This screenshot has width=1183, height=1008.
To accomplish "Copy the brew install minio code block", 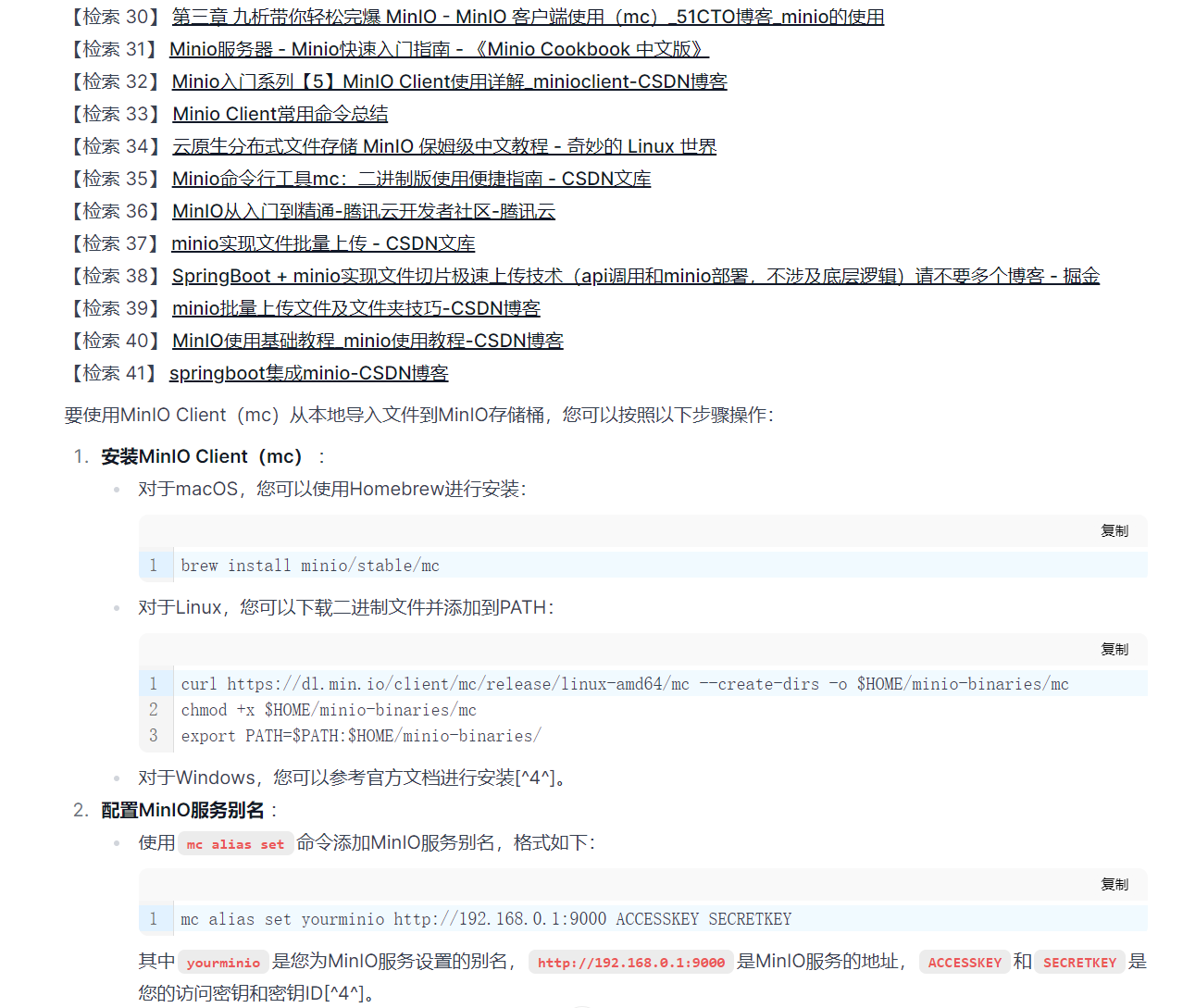I will click(x=1115, y=531).
